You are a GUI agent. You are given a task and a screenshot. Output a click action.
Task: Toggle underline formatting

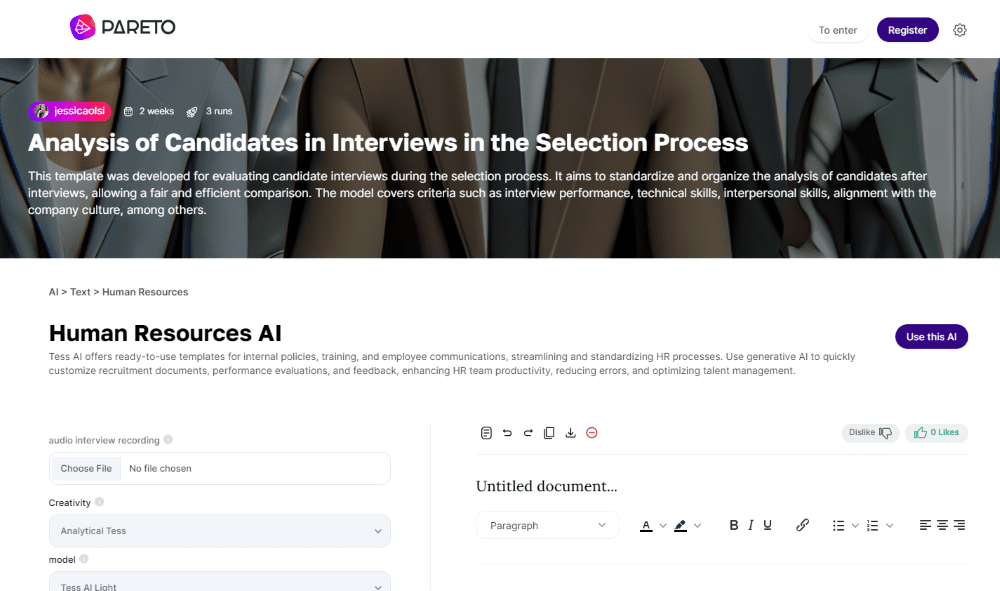(x=767, y=525)
